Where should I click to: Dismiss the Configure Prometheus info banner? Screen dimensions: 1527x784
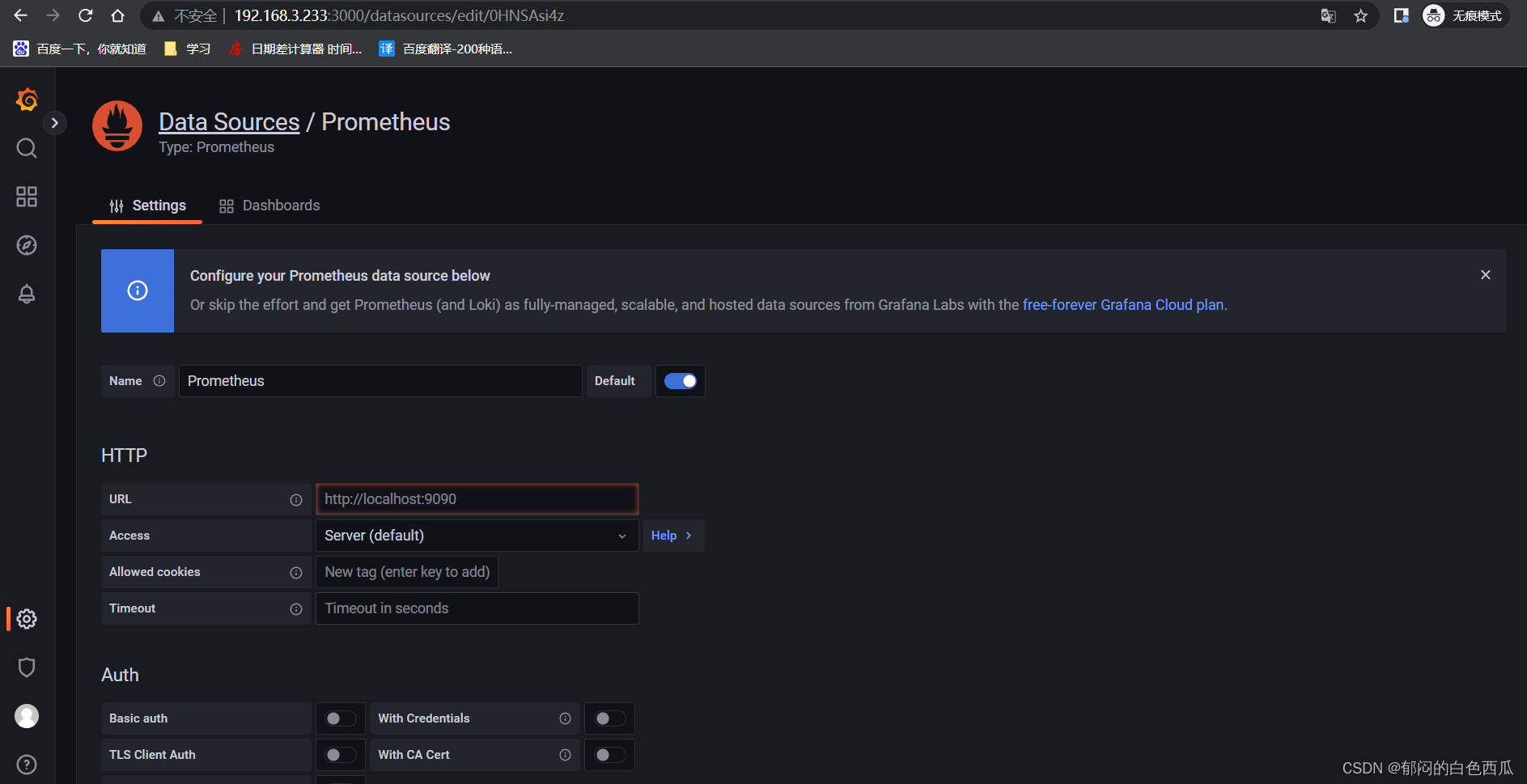[x=1486, y=275]
